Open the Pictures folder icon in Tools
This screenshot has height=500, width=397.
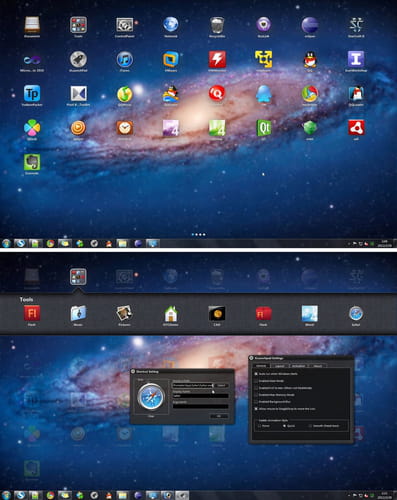tap(124, 313)
